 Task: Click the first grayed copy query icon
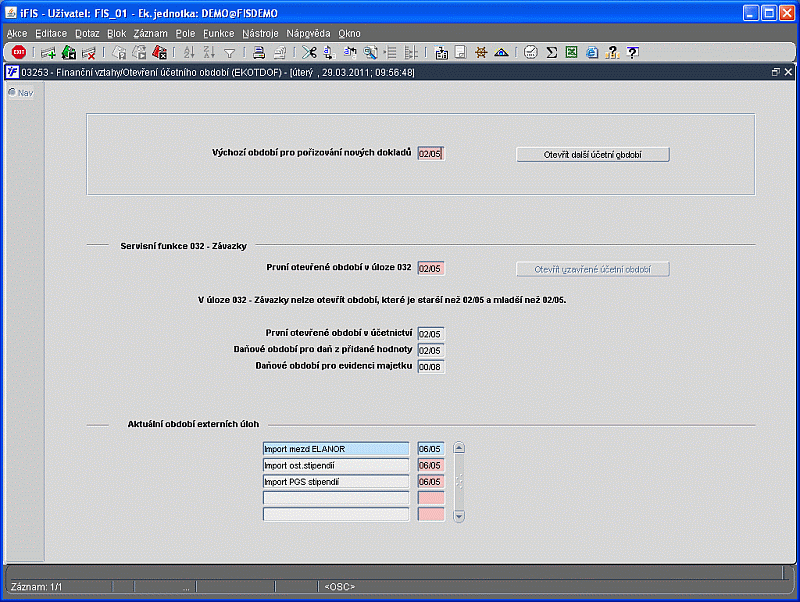119,52
